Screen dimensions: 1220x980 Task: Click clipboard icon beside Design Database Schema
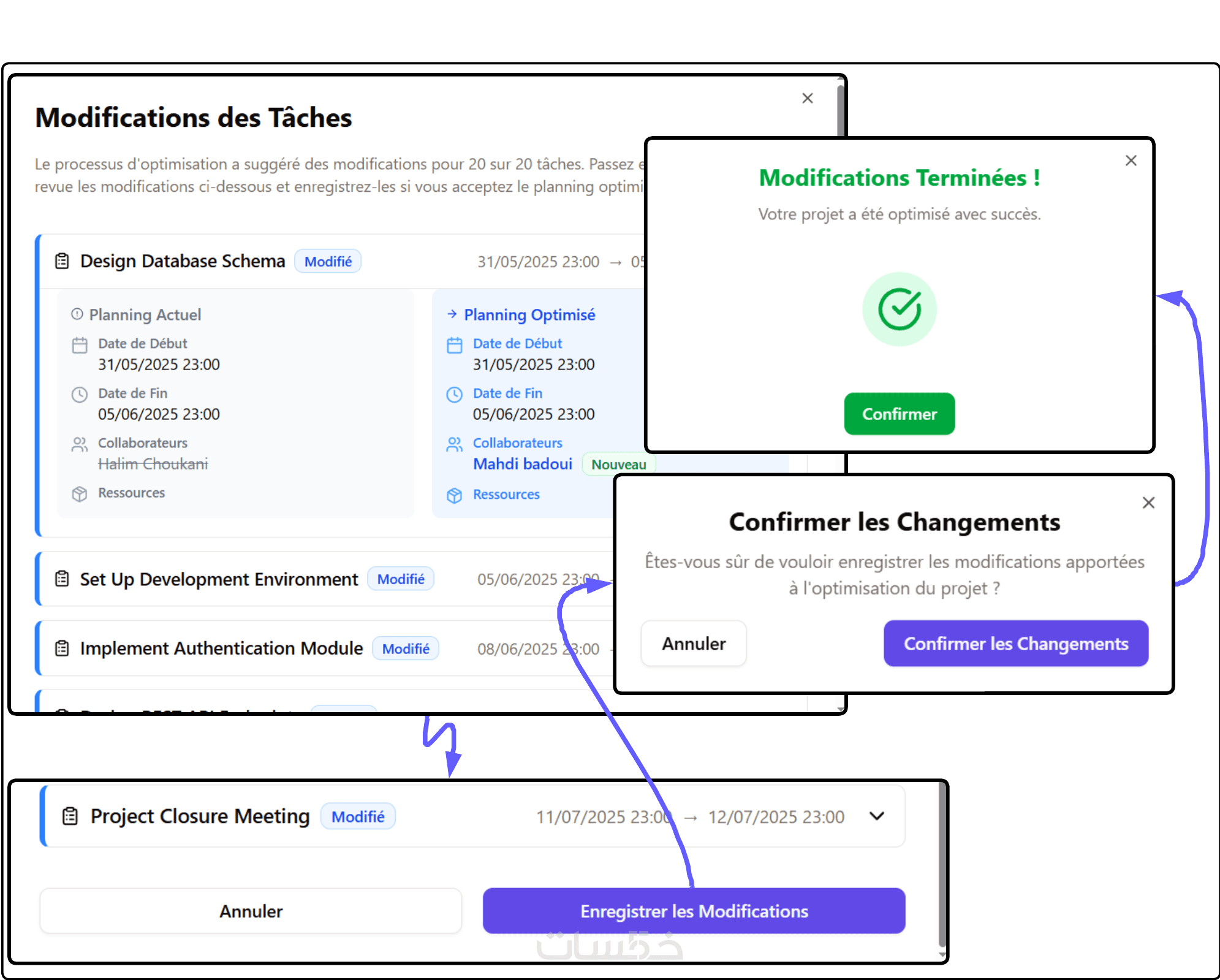coord(62,261)
